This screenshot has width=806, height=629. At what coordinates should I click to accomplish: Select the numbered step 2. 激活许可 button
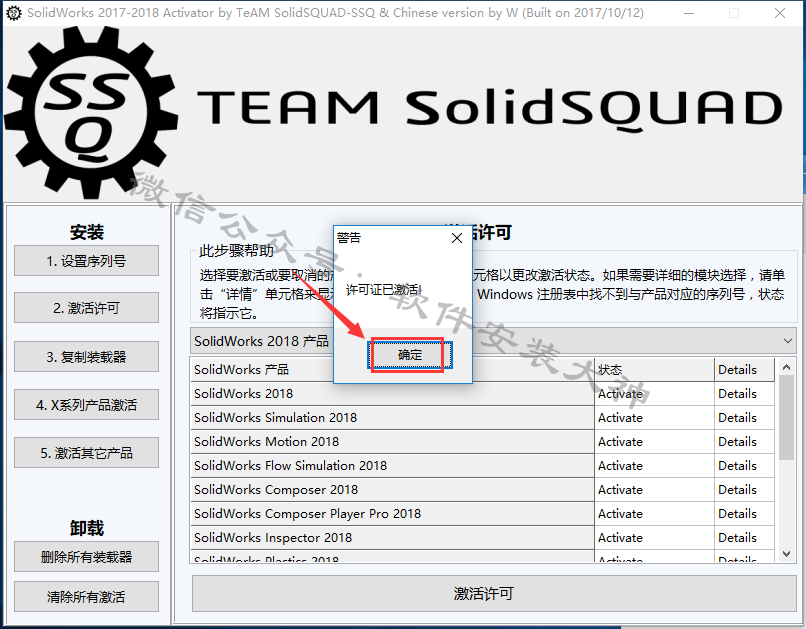tap(86, 308)
